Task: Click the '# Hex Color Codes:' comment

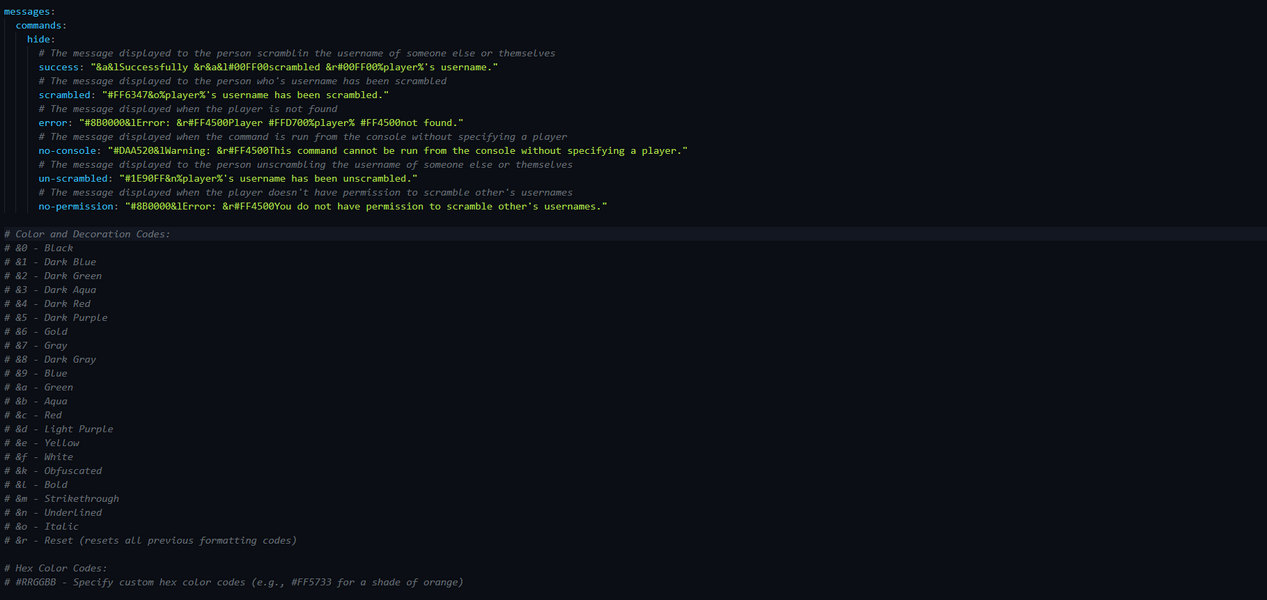Action: 56,568
